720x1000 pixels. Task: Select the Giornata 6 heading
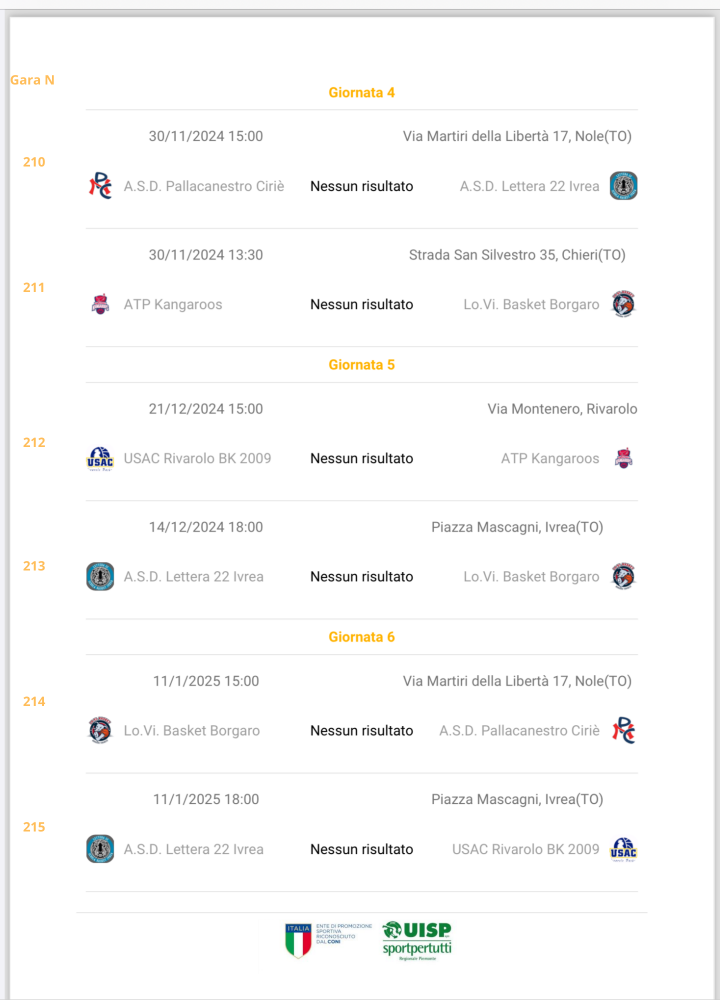point(362,637)
